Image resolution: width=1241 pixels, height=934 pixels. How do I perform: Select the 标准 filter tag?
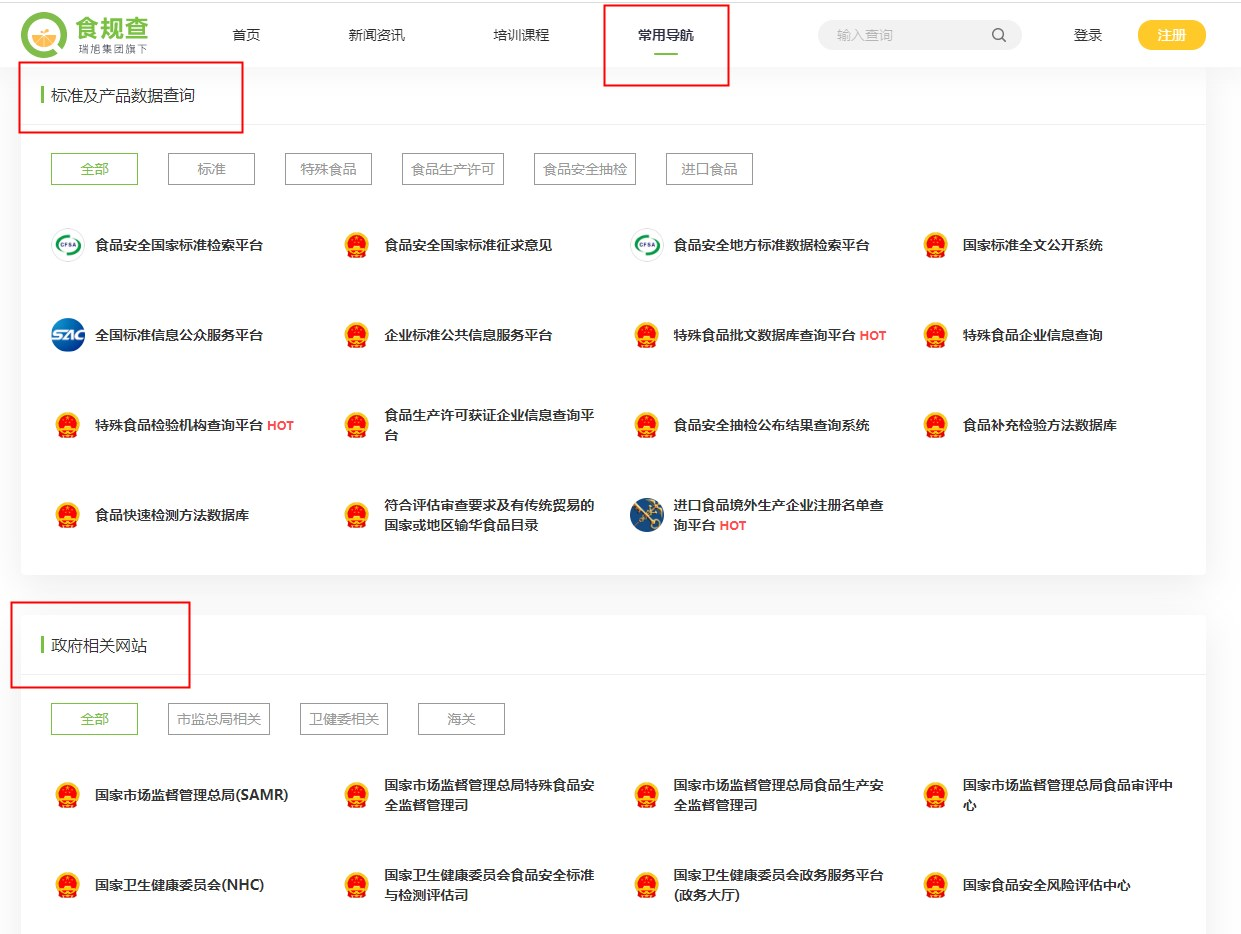(x=211, y=169)
